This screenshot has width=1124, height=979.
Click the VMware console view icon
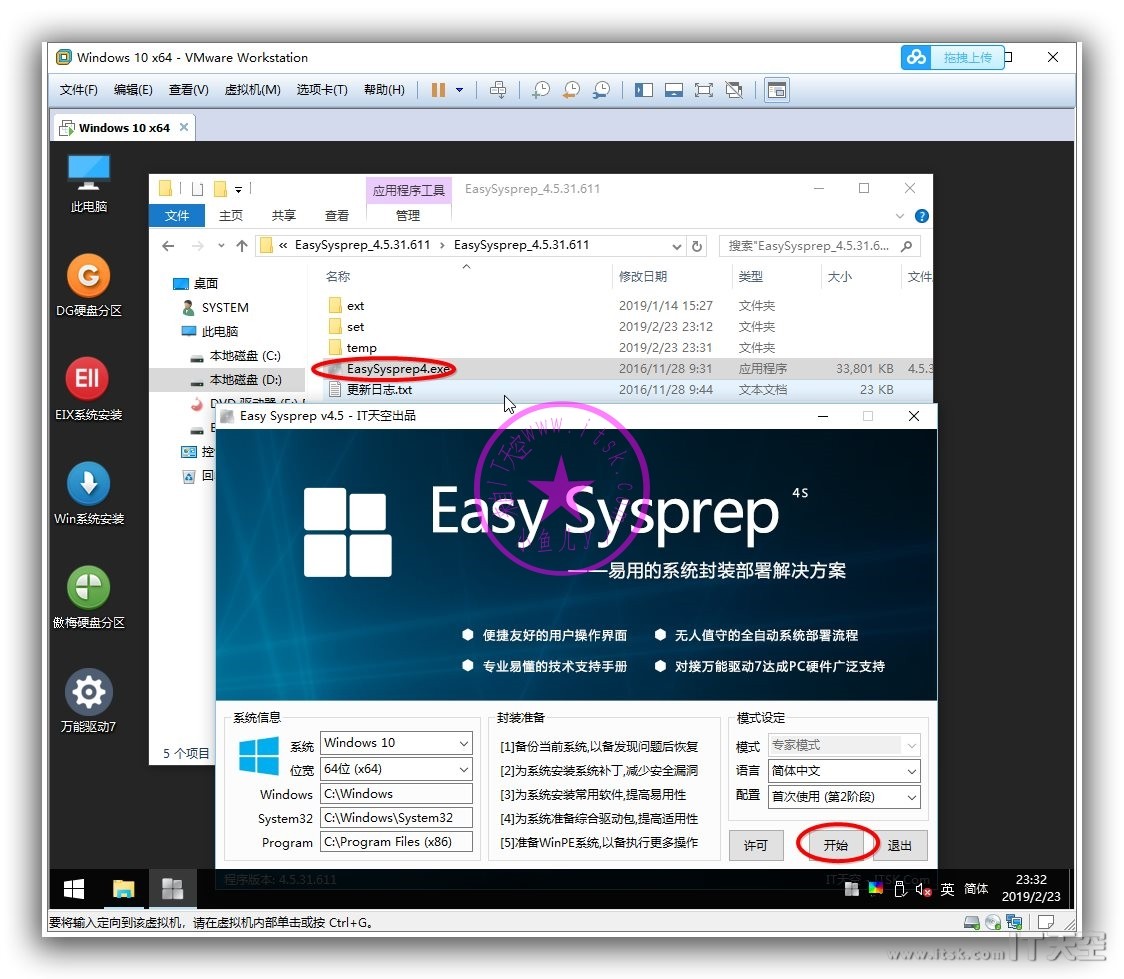click(x=777, y=90)
